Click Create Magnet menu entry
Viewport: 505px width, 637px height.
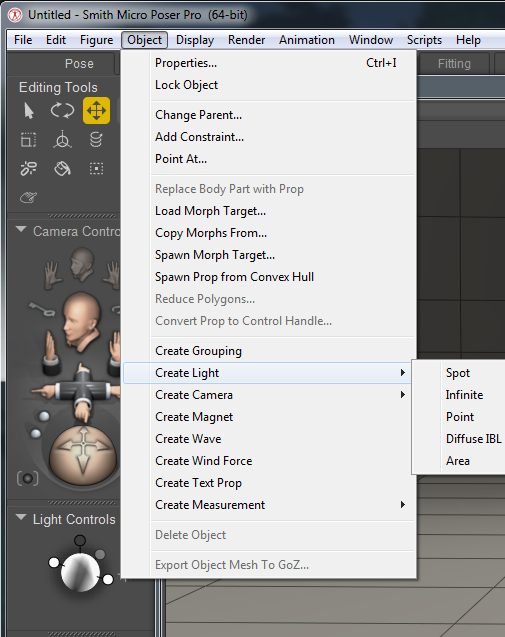point(194,417)
